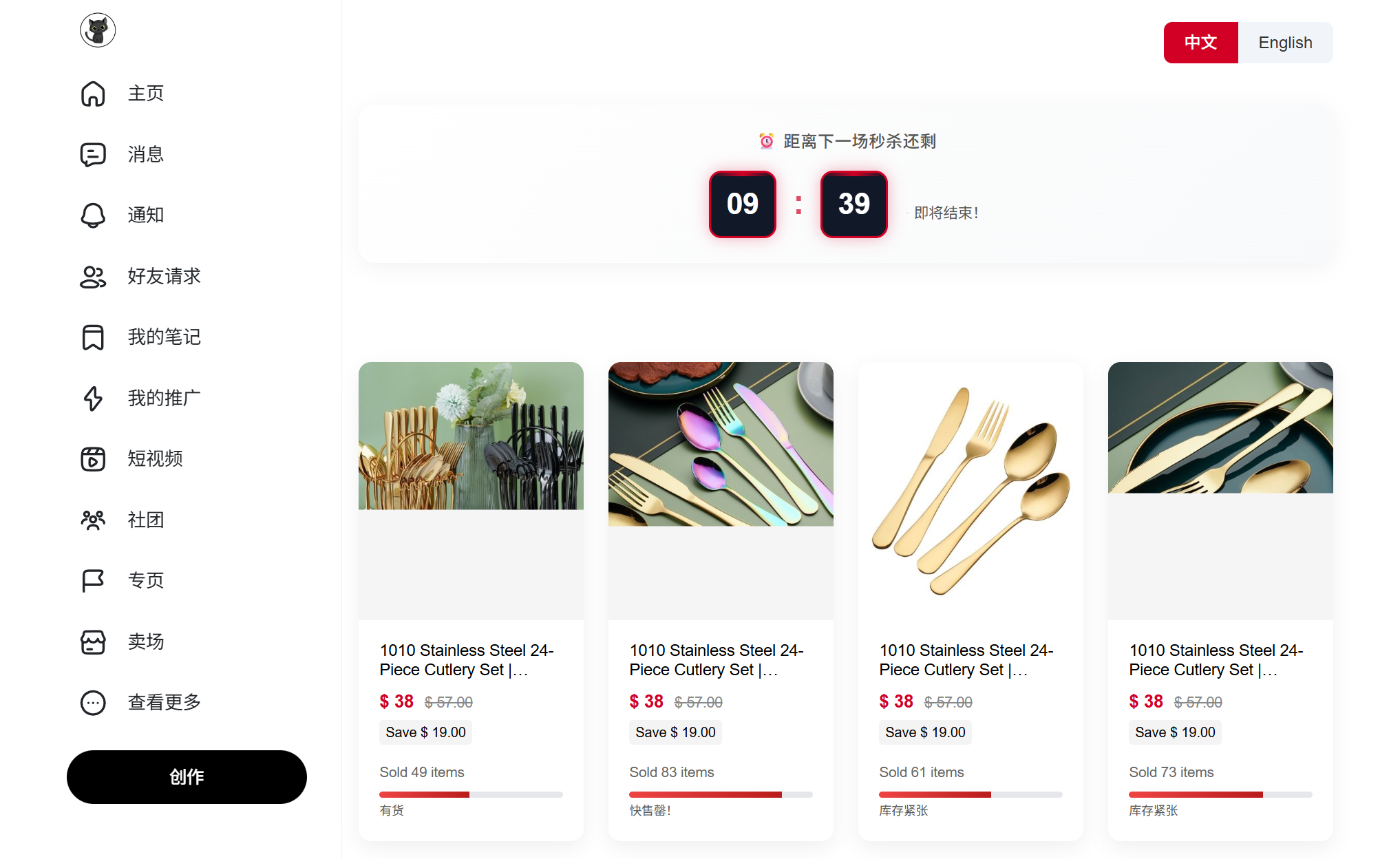This screenshot has height=859, width=1400.
Task: Click the lightning bolt promotion icon
Action: pos(93,399)
